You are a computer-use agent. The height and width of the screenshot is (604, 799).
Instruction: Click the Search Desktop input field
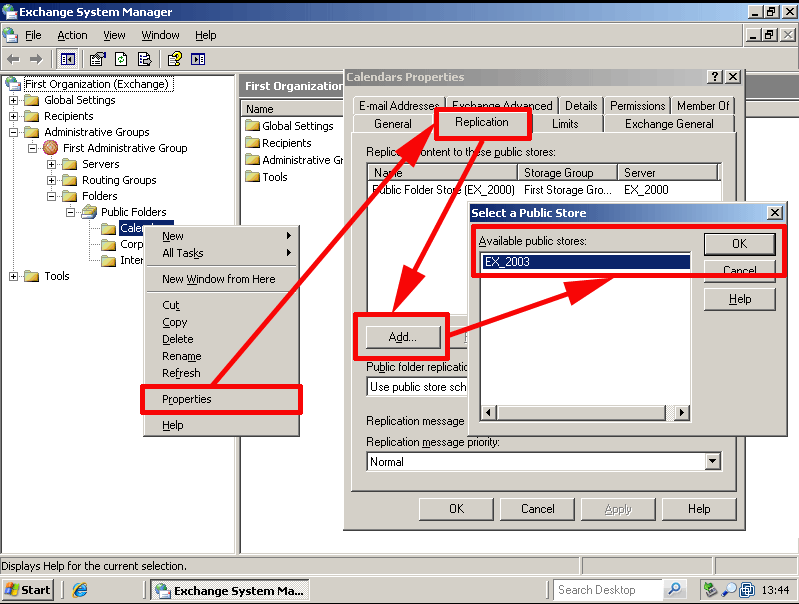click(x=608, y=590)
